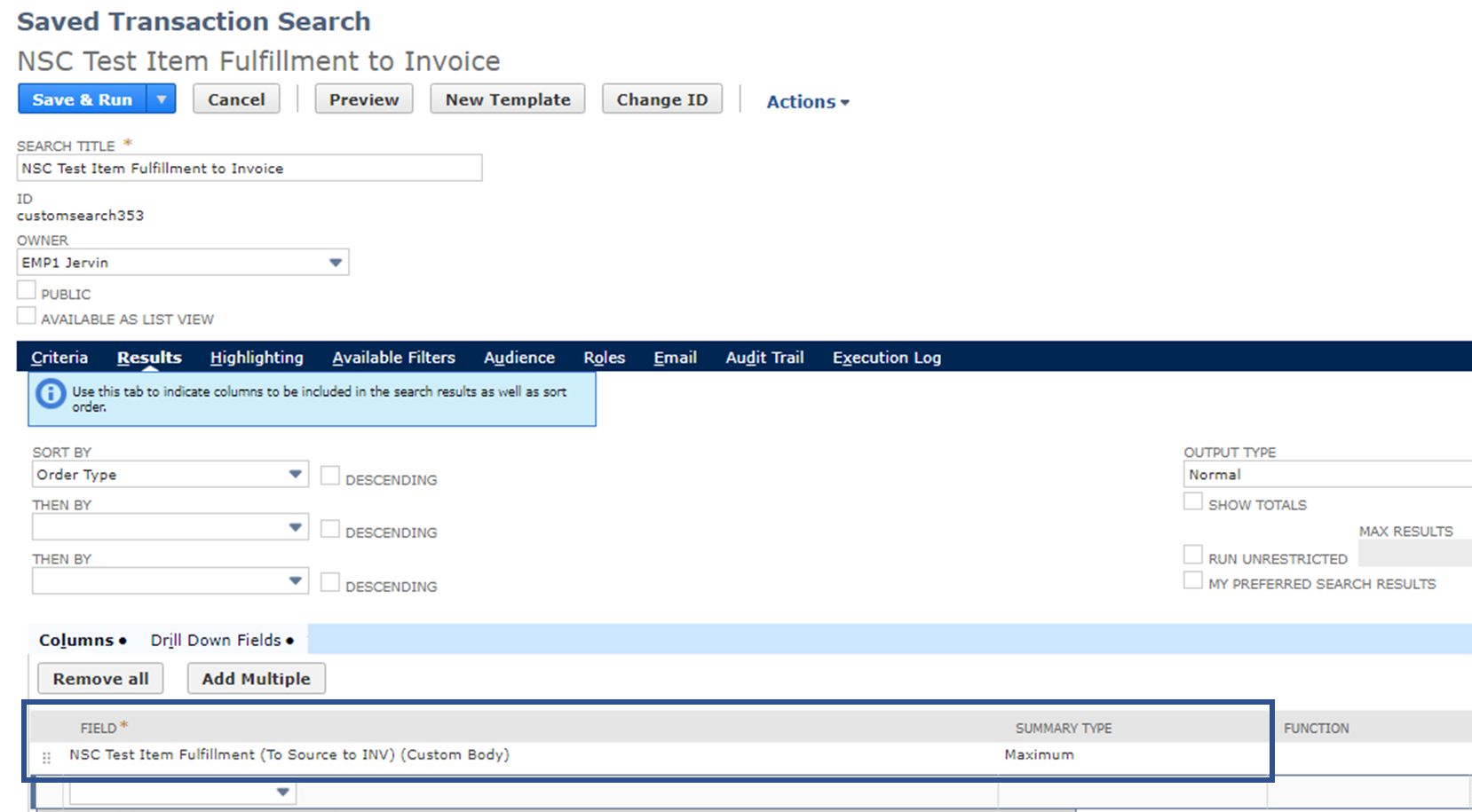Select the NSC Test Item Fulfillment field cell
Viewport: 1472px width, 812px height.
[289, 754]
